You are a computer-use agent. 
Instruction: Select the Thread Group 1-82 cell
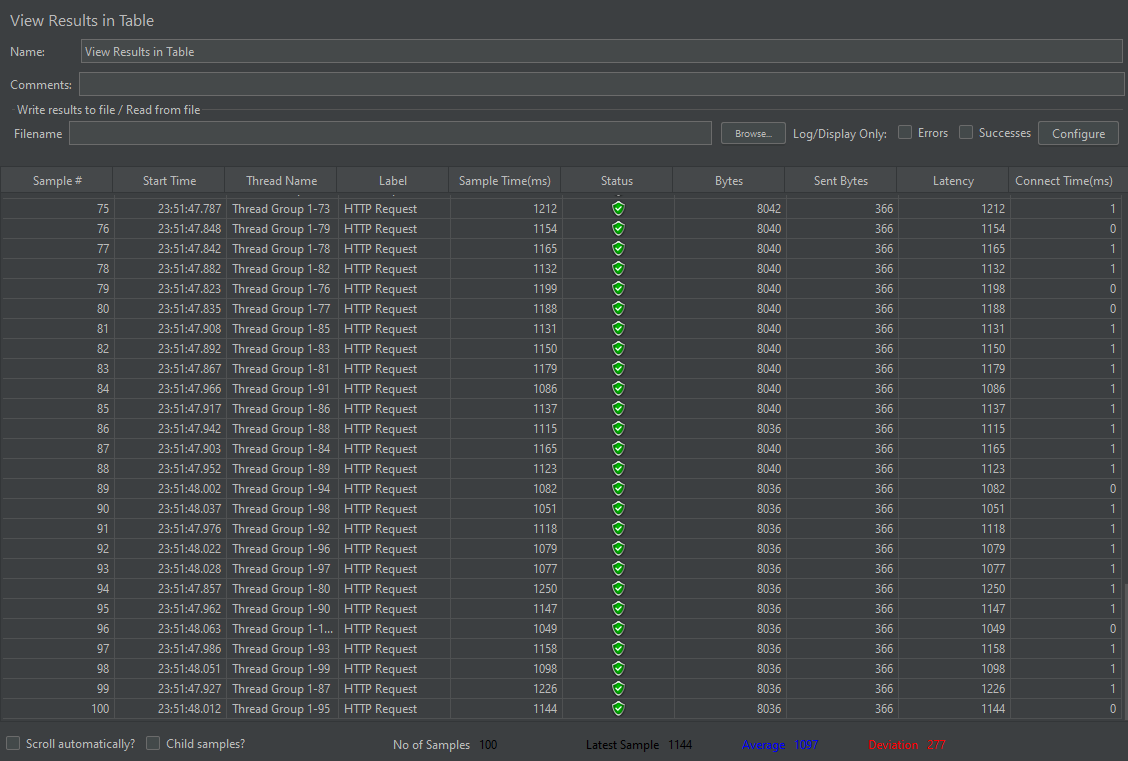[281, 269]
